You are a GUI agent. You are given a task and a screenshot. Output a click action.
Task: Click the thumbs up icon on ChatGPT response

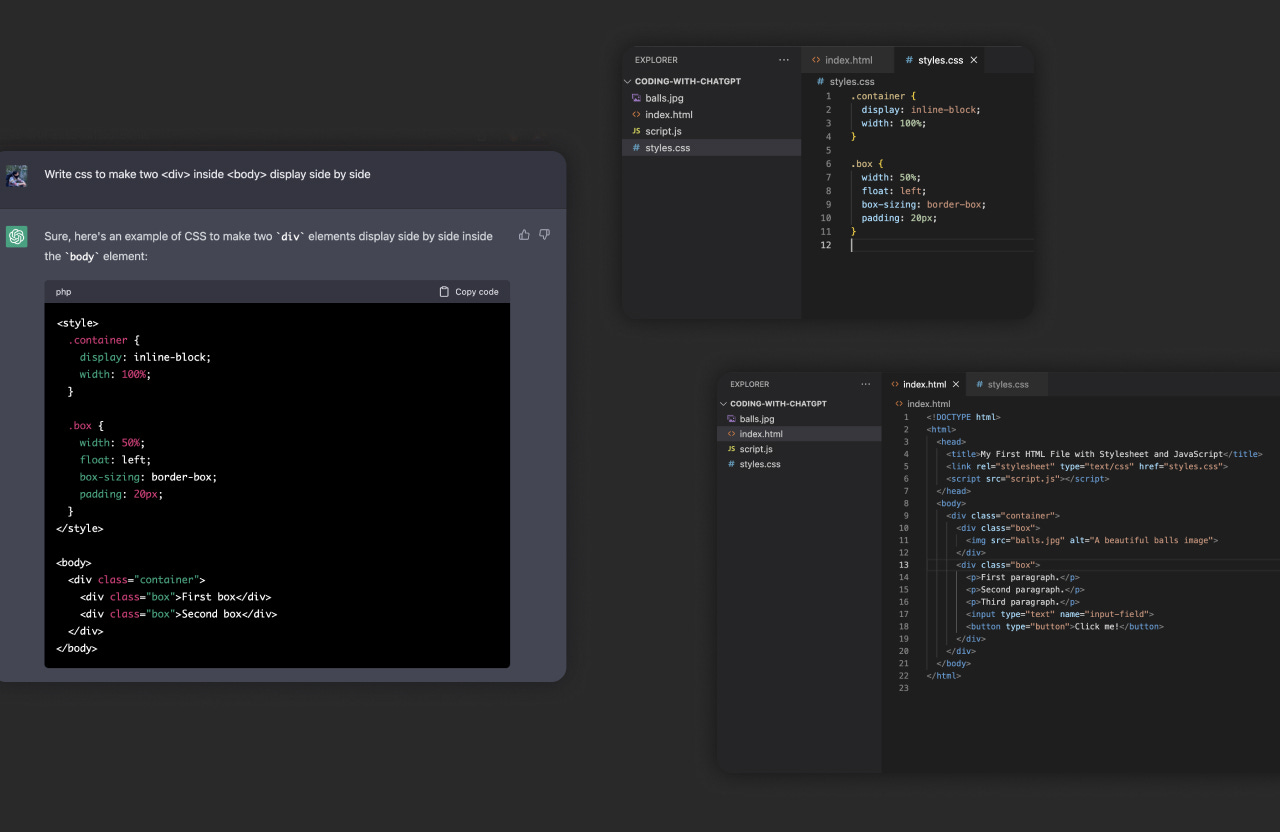(x=524, y=235)
